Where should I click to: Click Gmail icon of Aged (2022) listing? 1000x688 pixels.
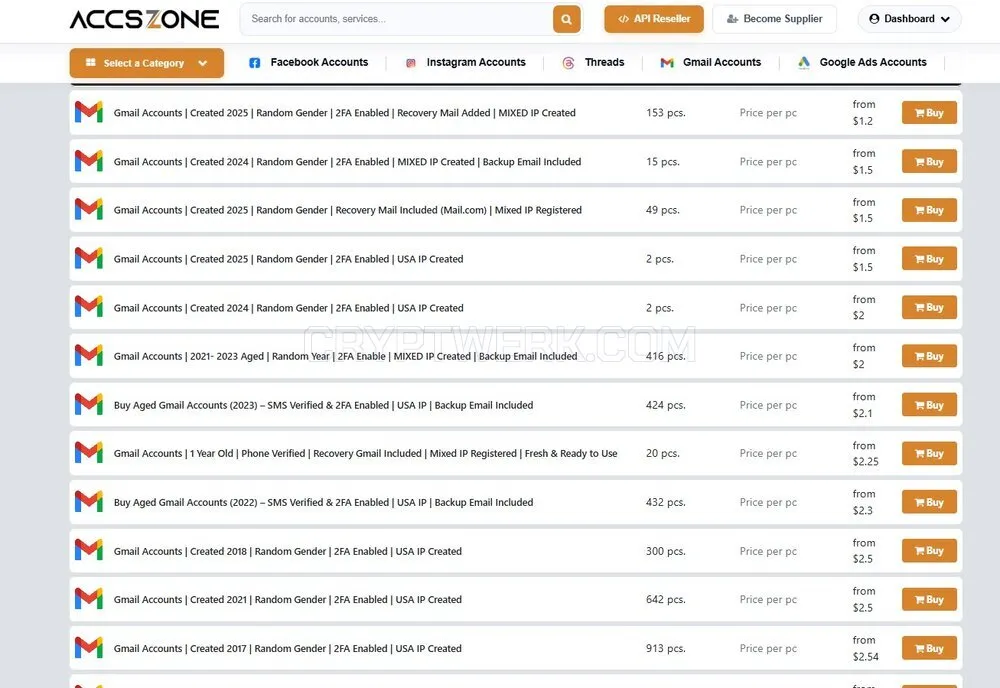click(89, 501)
